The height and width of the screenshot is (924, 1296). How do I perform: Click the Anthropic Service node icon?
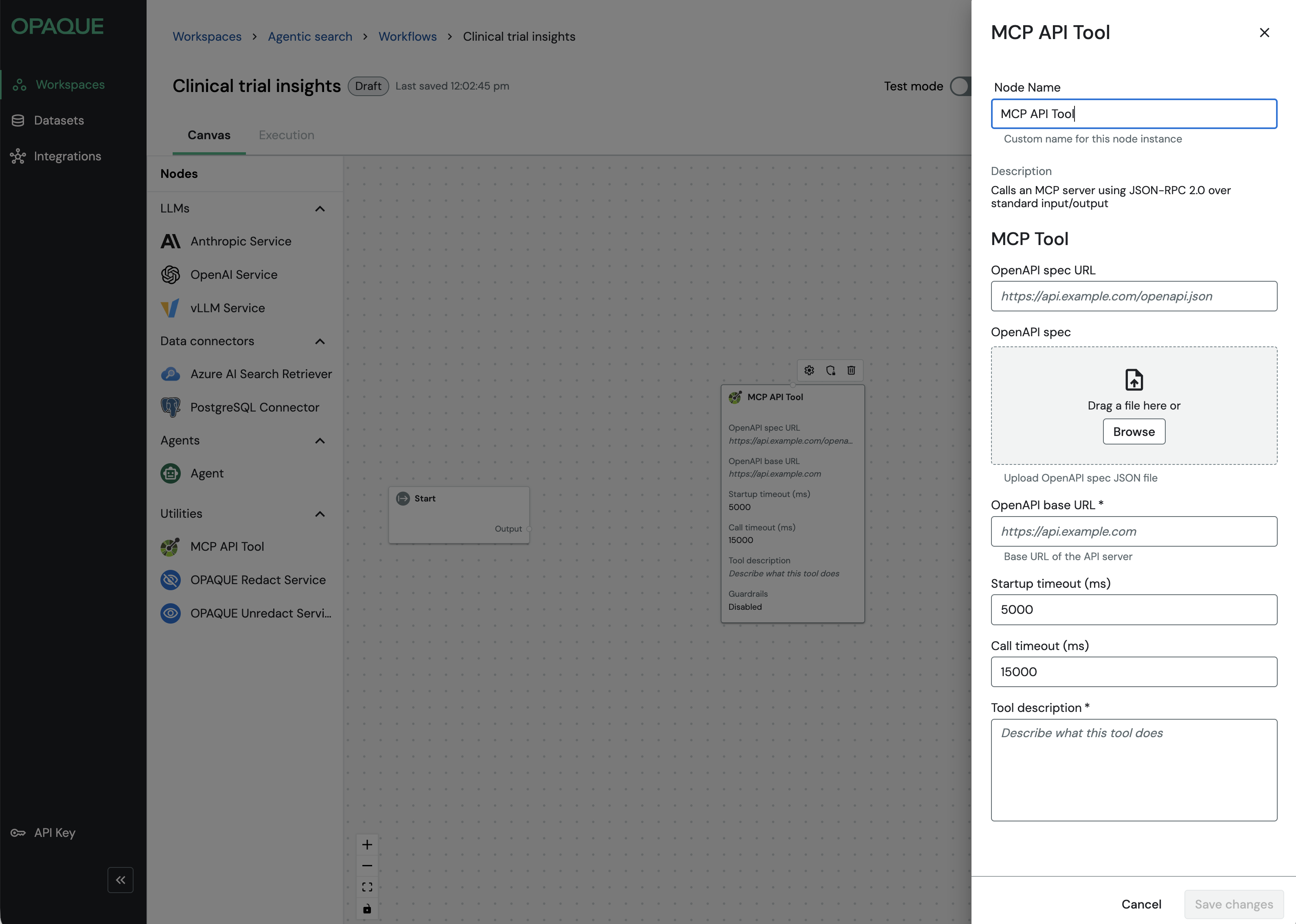pyautogui.click(x=170, y=241)
